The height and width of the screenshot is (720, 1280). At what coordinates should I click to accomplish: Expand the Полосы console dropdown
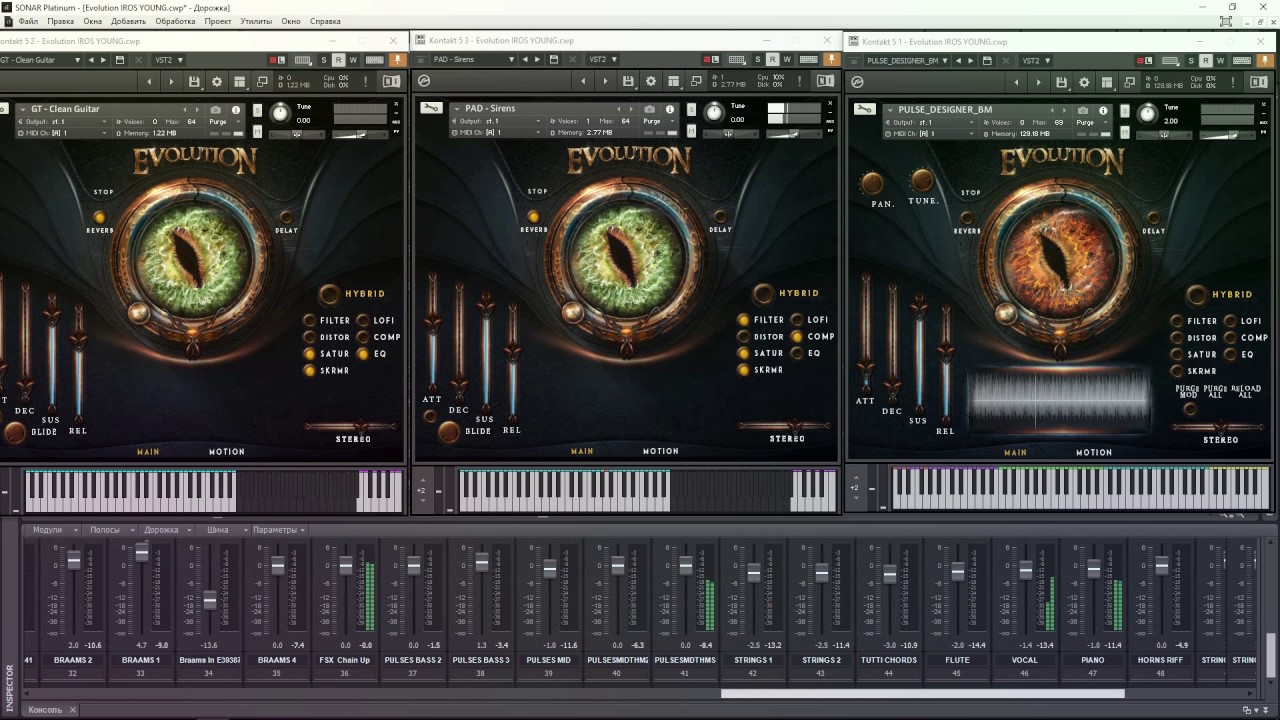[108, 530]
